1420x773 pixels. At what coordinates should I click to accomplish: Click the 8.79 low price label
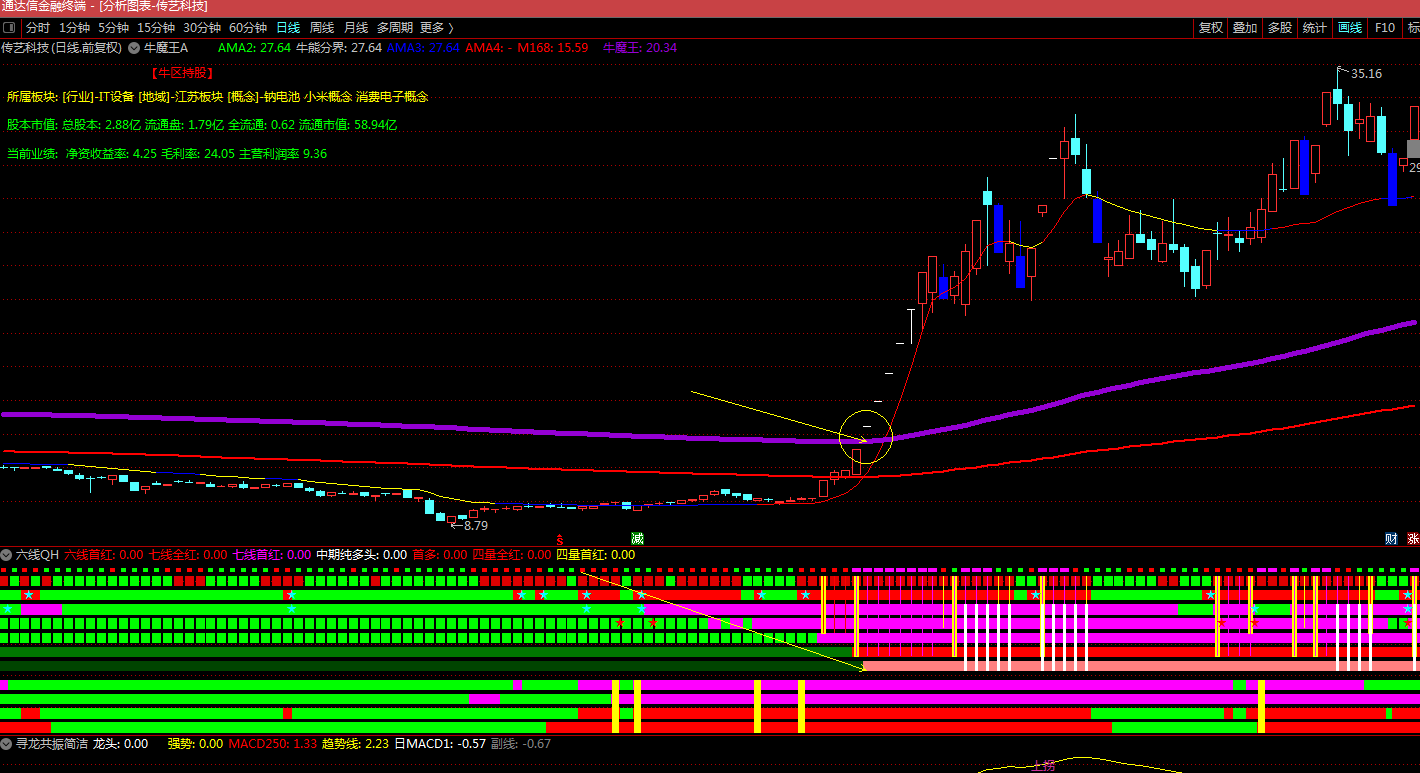pos(475,526)
